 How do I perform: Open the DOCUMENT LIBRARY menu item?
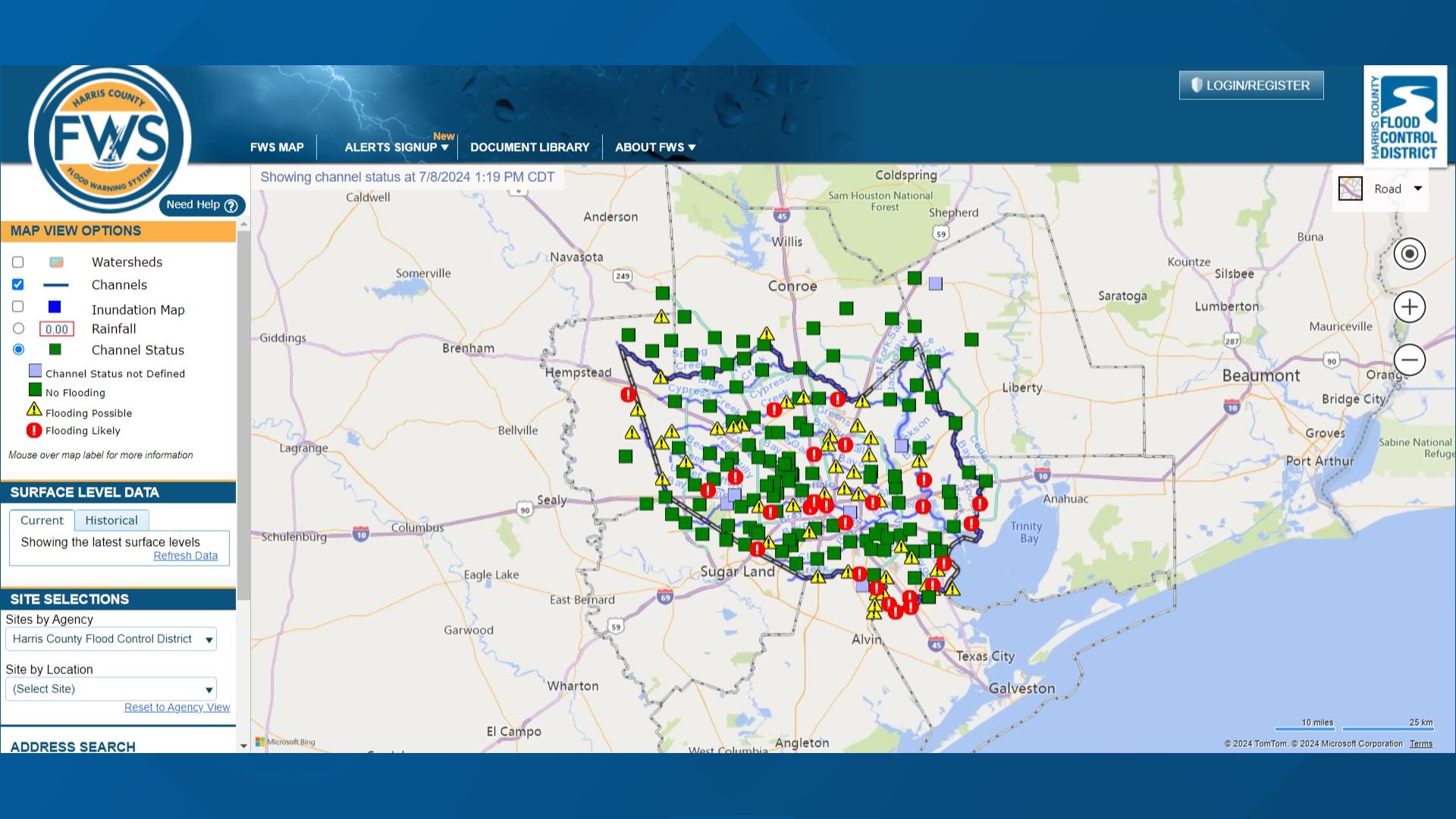(530, 147)
